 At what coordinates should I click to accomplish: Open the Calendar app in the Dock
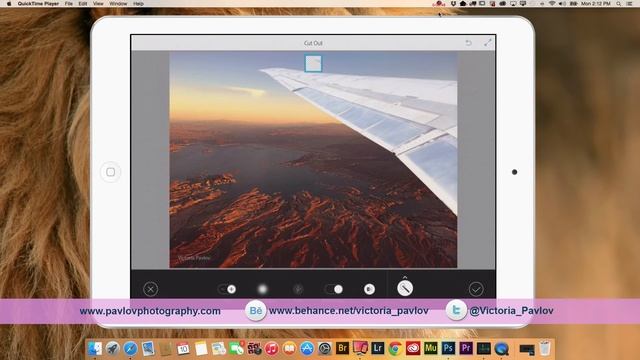pyautogui.click(x=183, y=348)
